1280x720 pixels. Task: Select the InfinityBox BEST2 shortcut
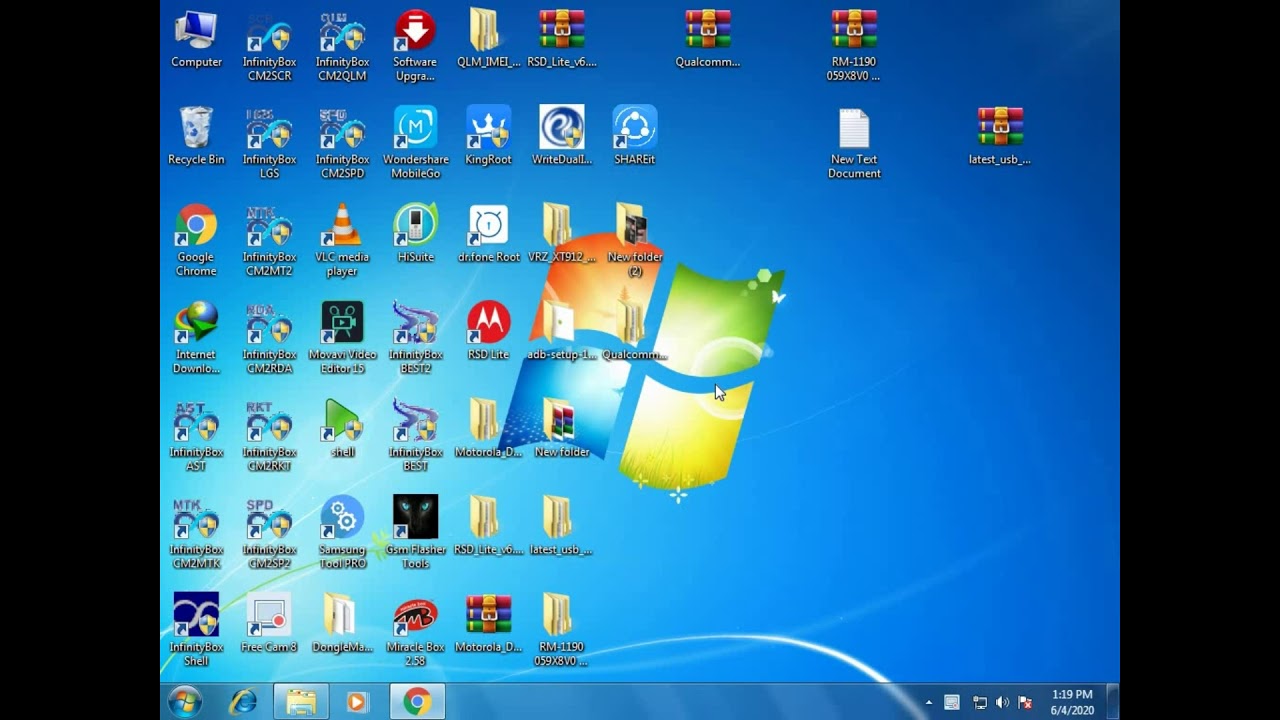tap(415, 339)
